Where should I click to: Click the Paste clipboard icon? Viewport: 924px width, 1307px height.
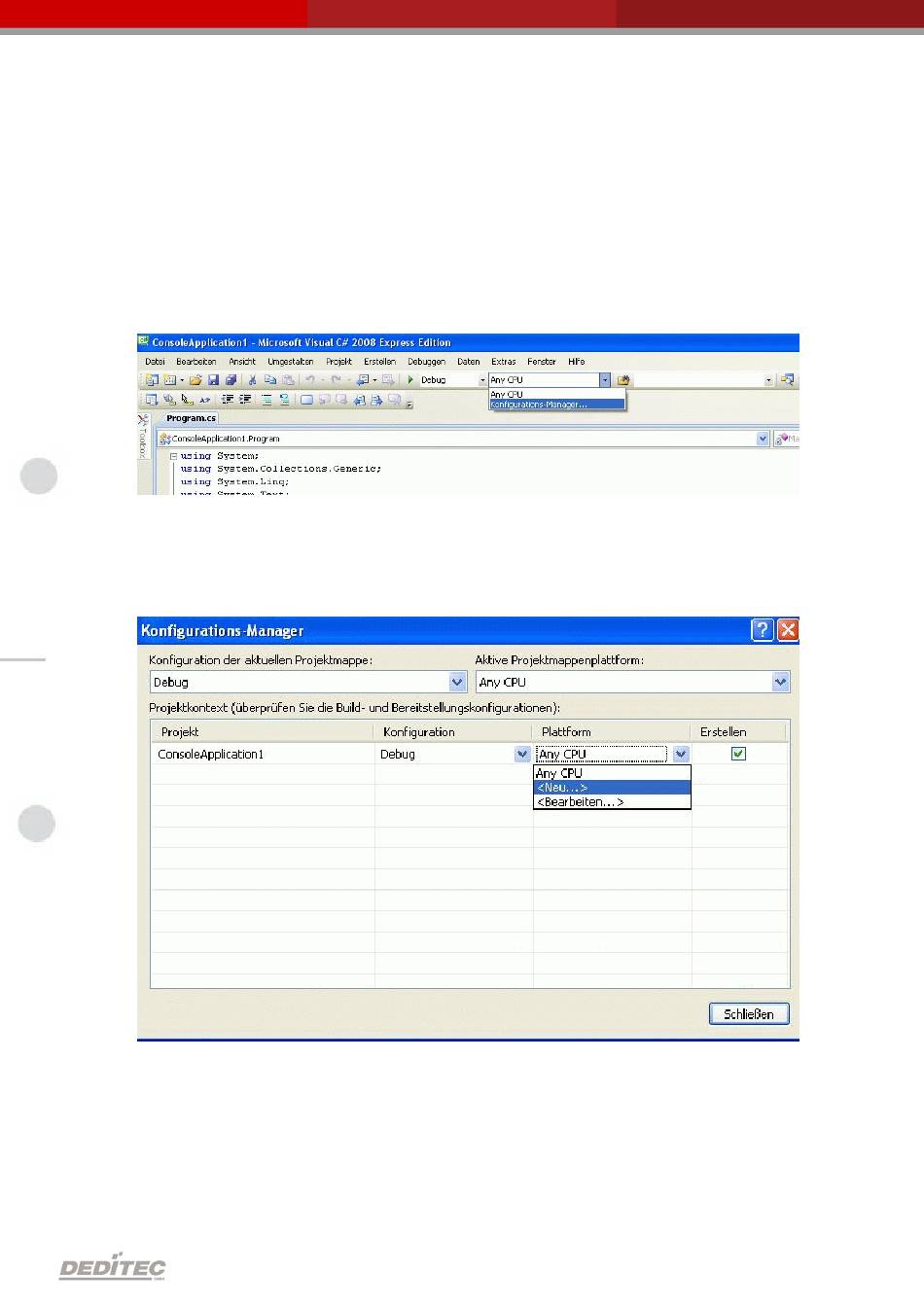click(x=288, y=380)
